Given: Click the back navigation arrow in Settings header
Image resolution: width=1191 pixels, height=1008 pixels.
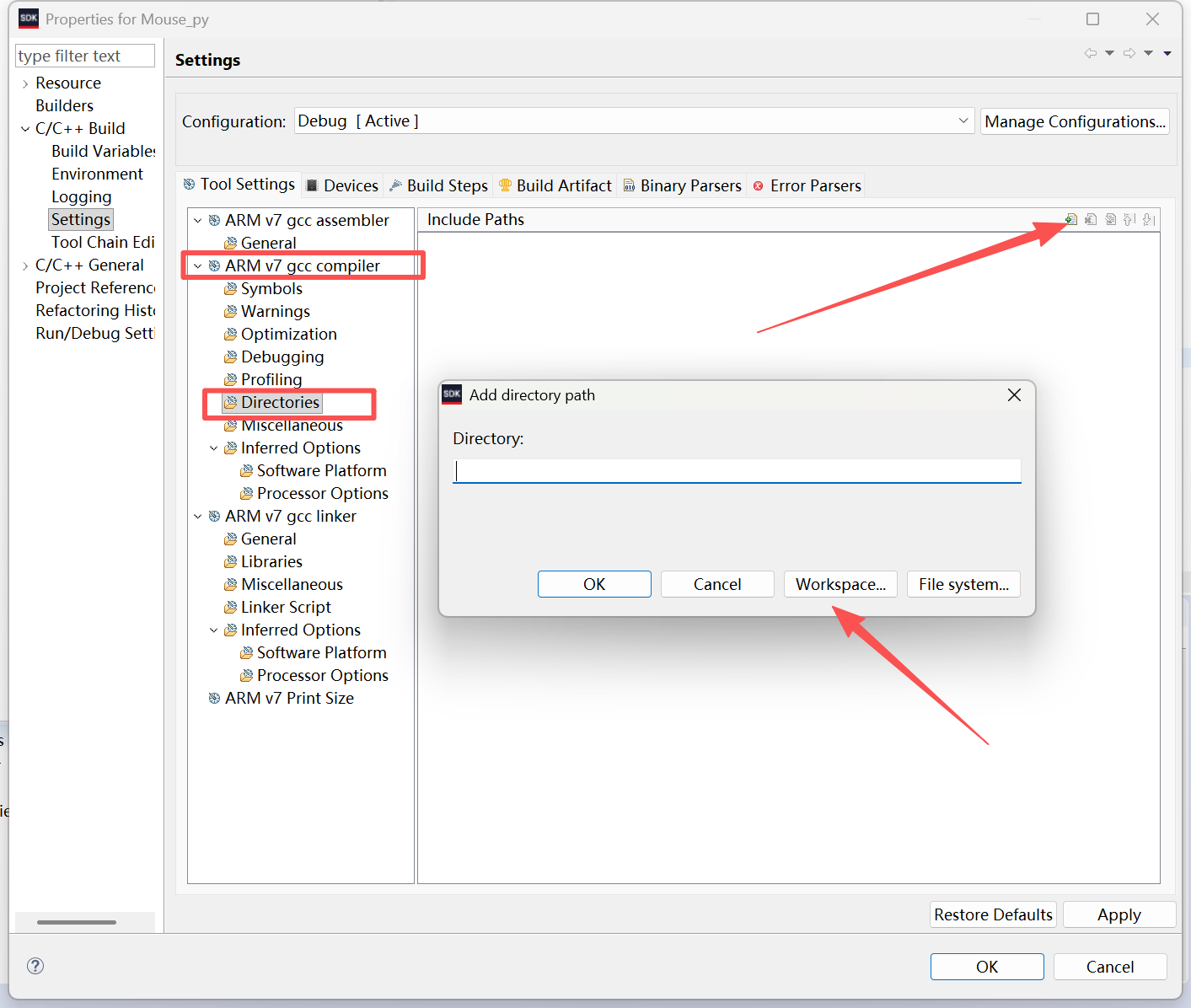Looking at the screenshot, I should 1091,53.
